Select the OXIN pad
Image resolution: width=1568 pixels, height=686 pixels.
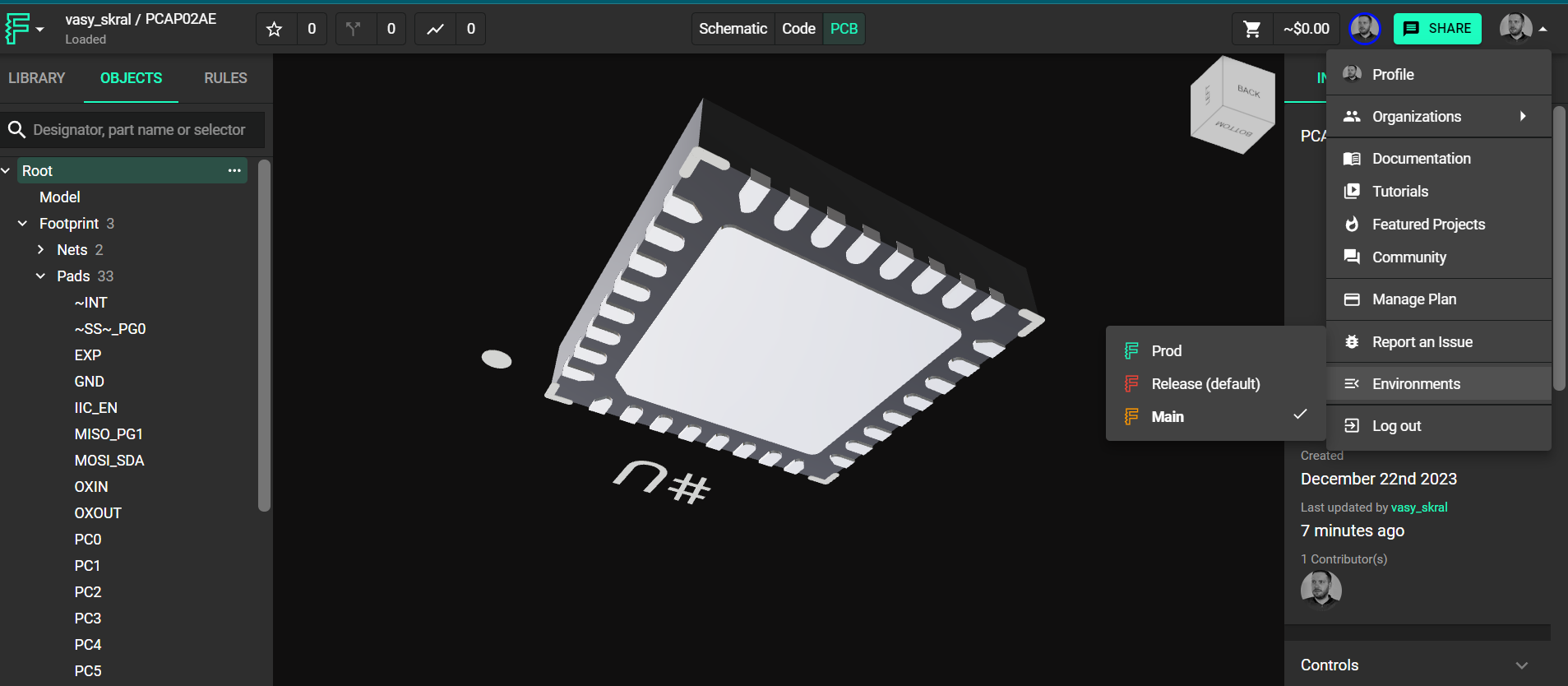[90, 486]
